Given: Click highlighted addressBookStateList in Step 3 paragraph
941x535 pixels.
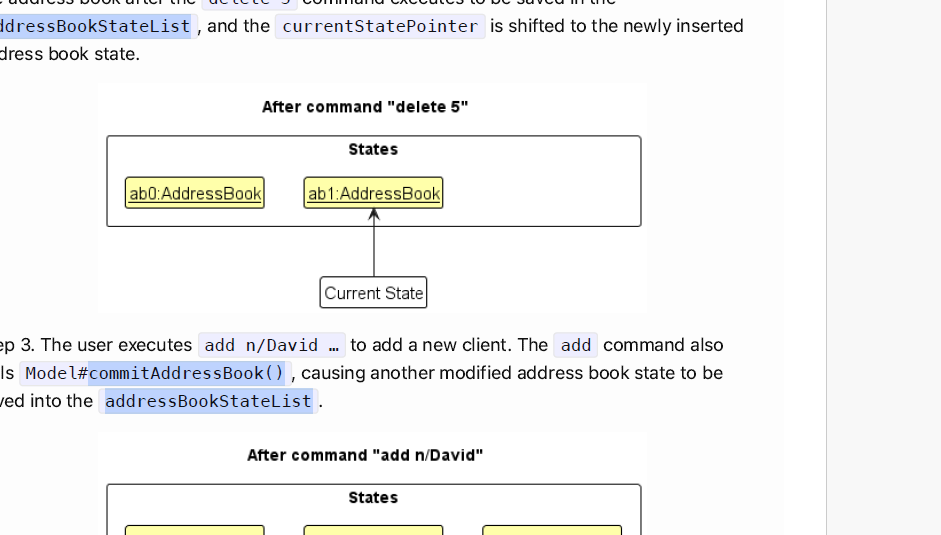Looking at the screenshot, I should click(208, 401).
